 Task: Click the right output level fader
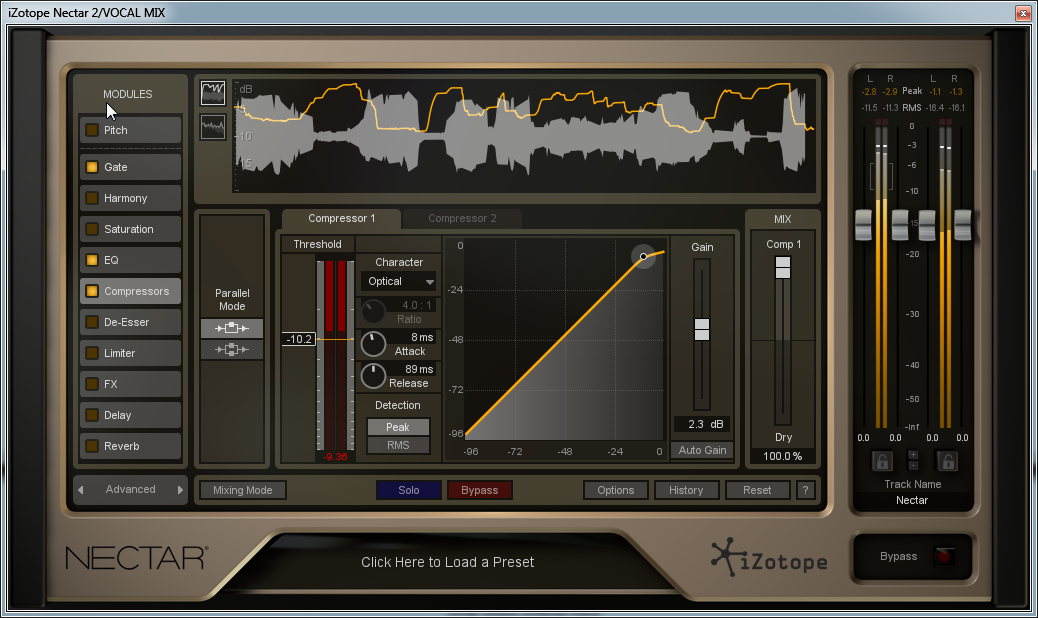click(x=963, y=225)
